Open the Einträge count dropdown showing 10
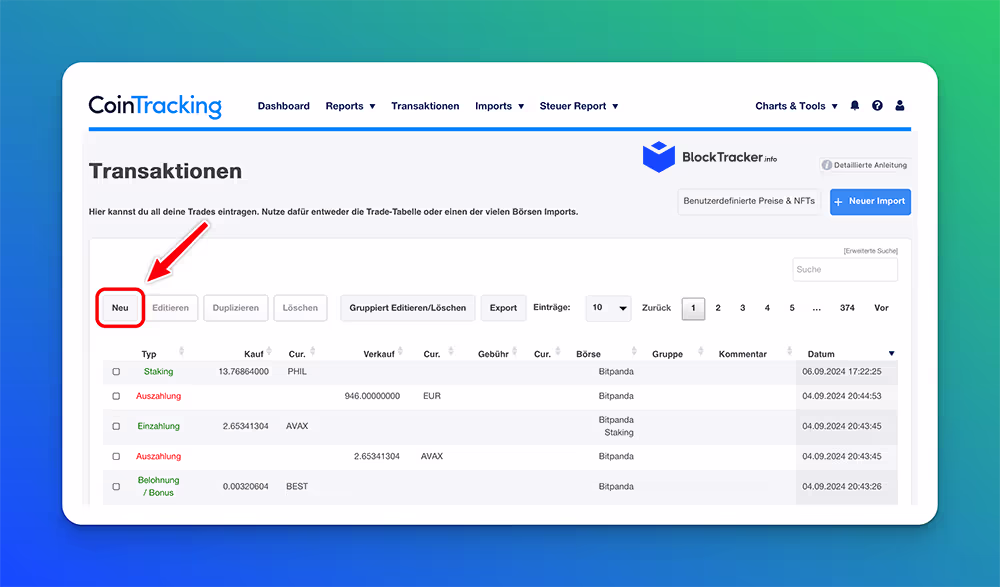The width and height of the screenshot is (1000, 587). (x=608, y=308)
